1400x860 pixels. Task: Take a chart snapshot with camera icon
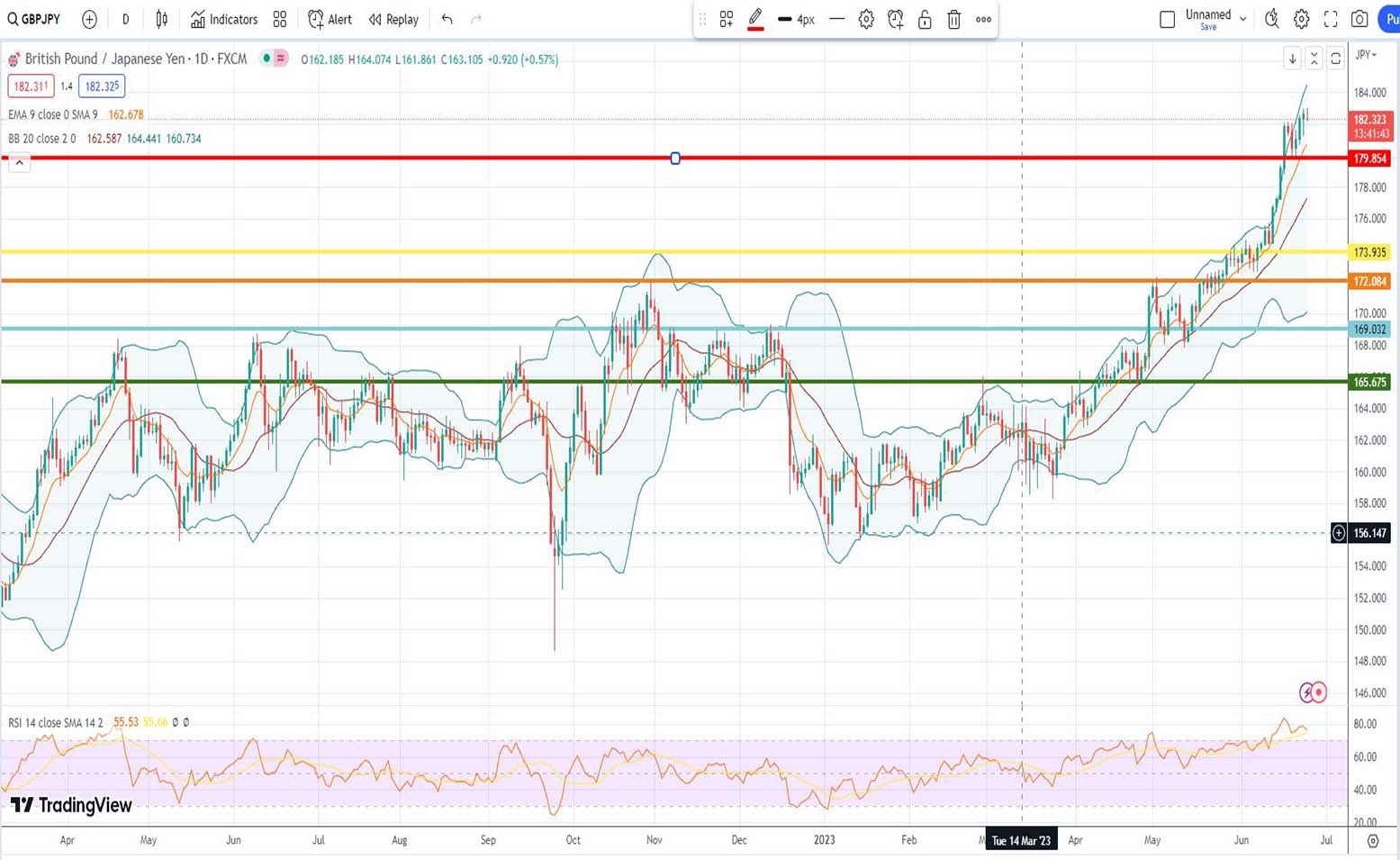[x=1359, y=19]
